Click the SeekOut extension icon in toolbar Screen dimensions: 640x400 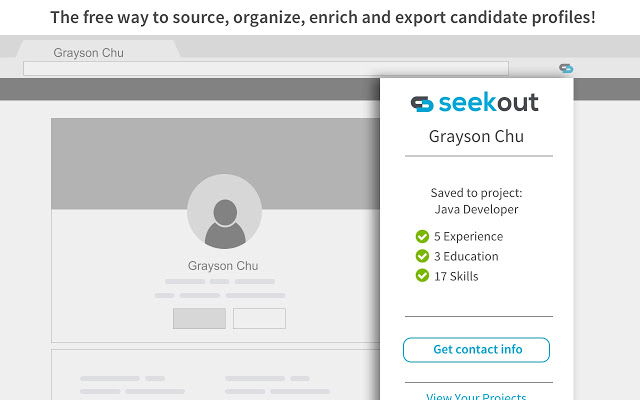(566, 68)
